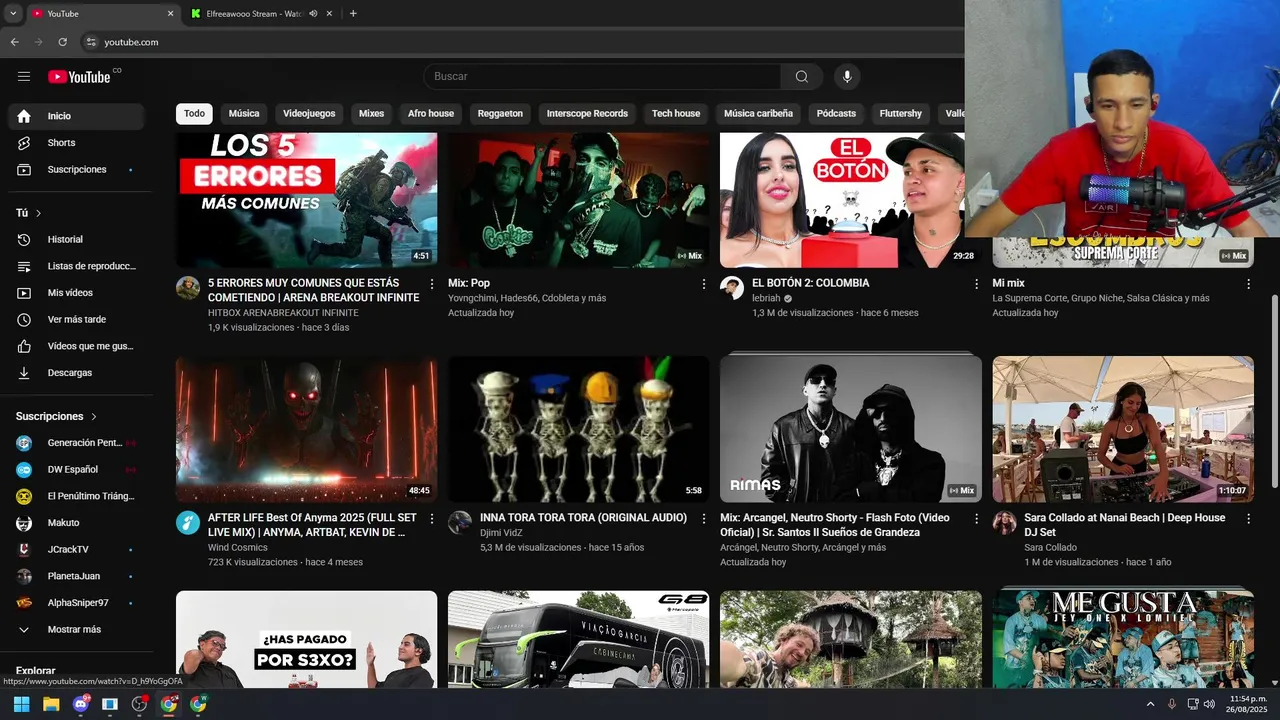This screenshot has width=1280, height=720.
Task: Expand Mostrar más subscriptions
Action: click(76, 630)
